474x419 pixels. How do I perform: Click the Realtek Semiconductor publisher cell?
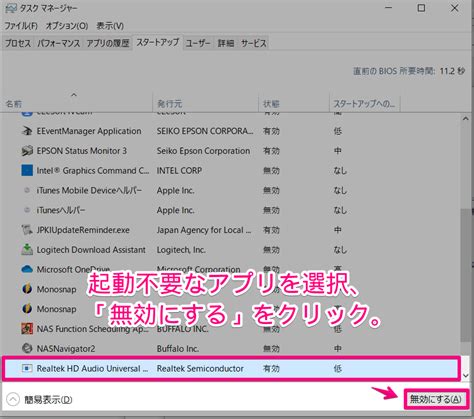200,368
